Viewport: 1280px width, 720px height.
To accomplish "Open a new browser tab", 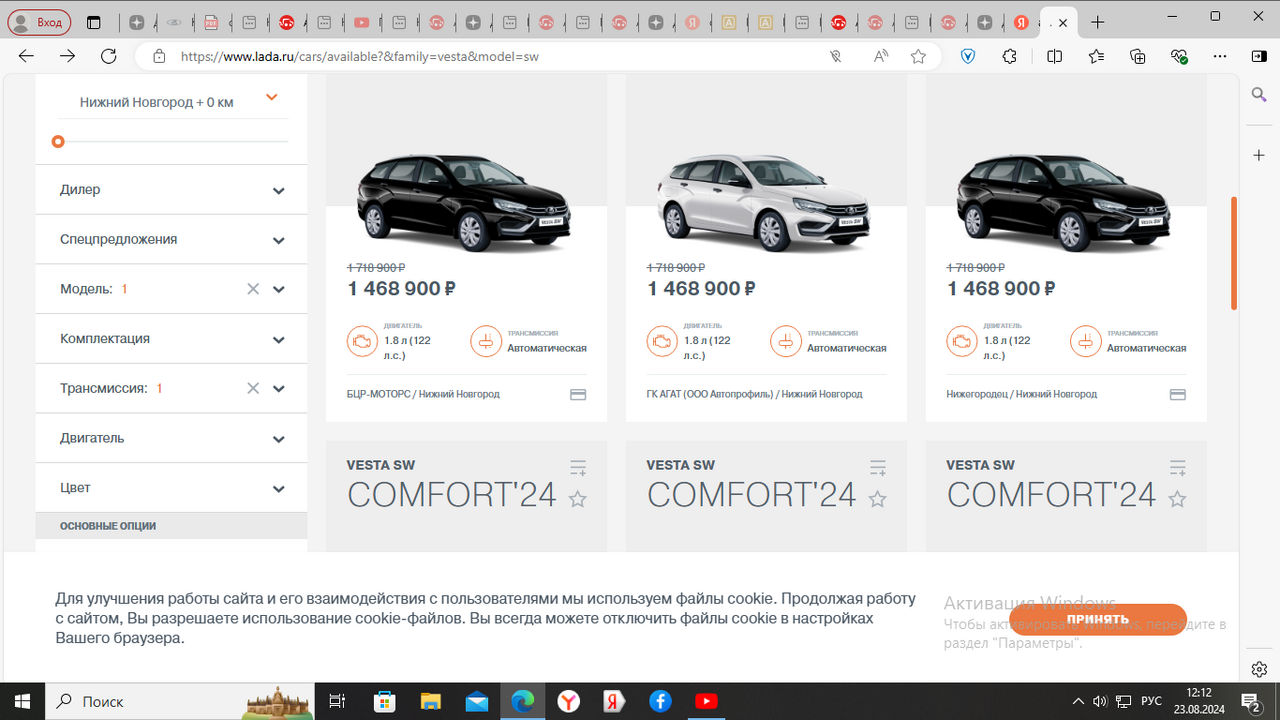I will point(1098,22).
